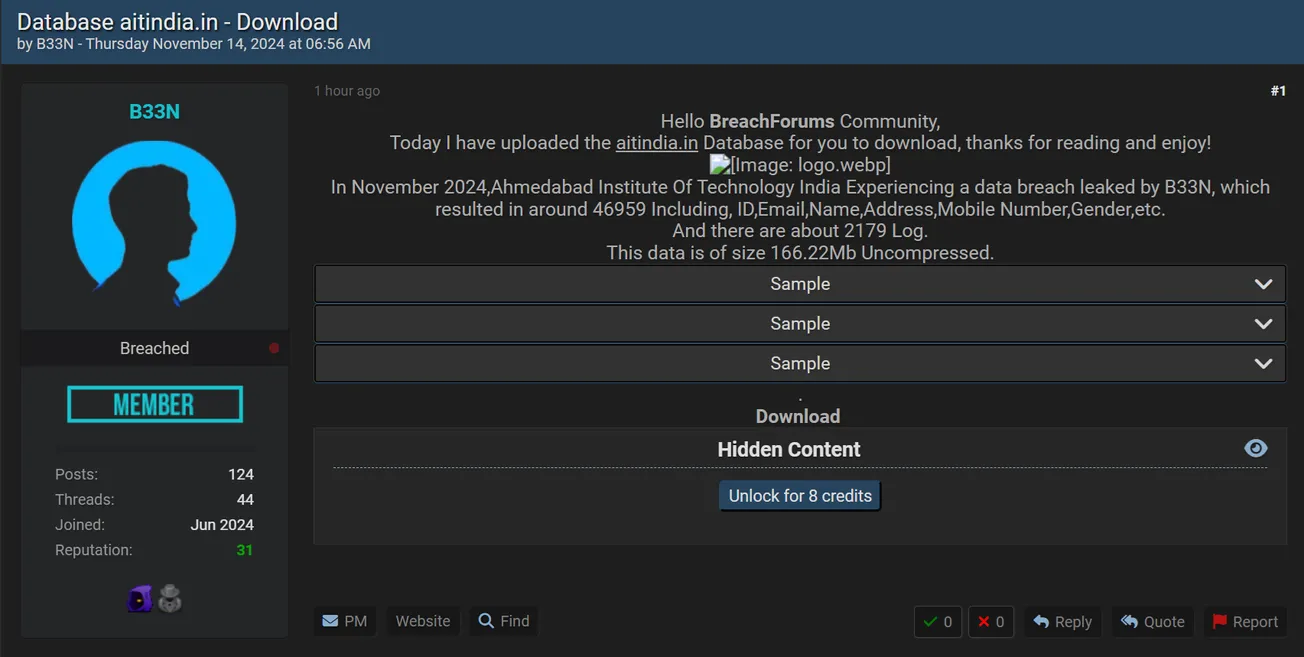
Task: Click the #1 post number permalink
Action: point(1277,91)
